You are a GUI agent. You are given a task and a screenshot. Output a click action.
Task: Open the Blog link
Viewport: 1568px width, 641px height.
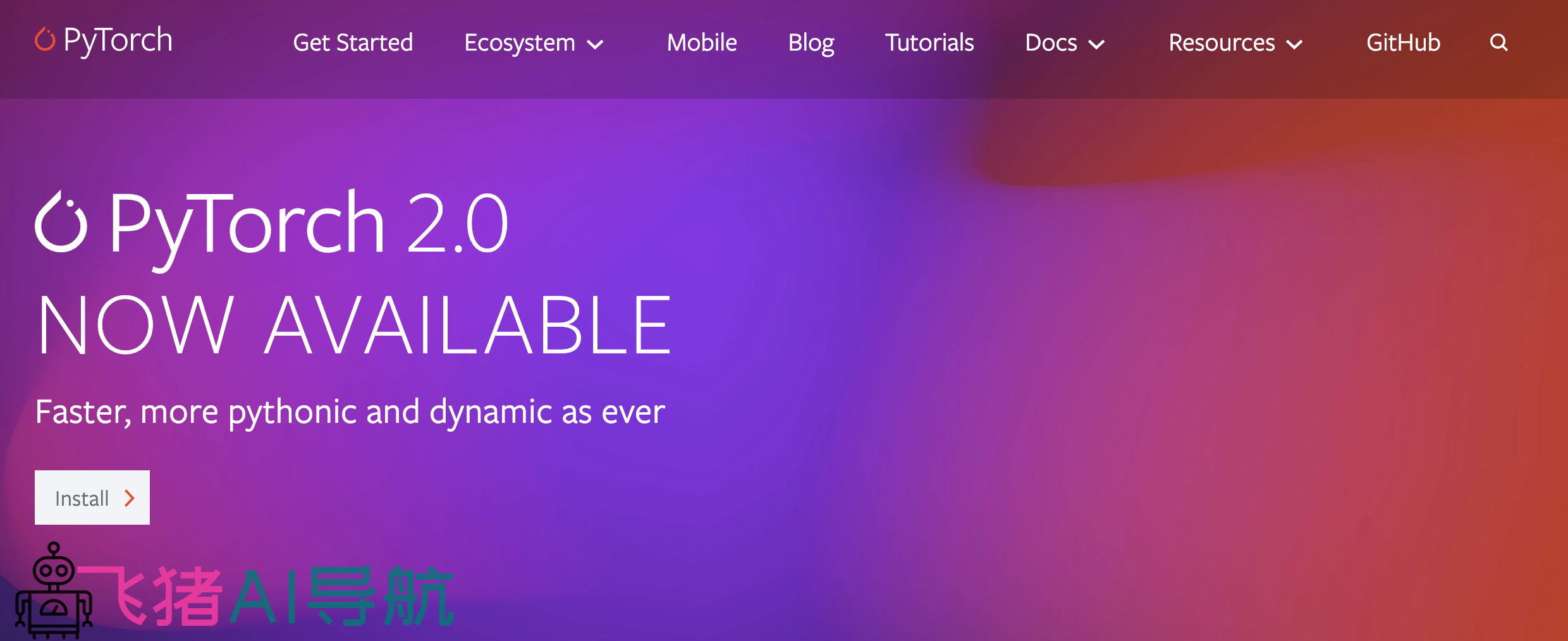coord(811,43)
